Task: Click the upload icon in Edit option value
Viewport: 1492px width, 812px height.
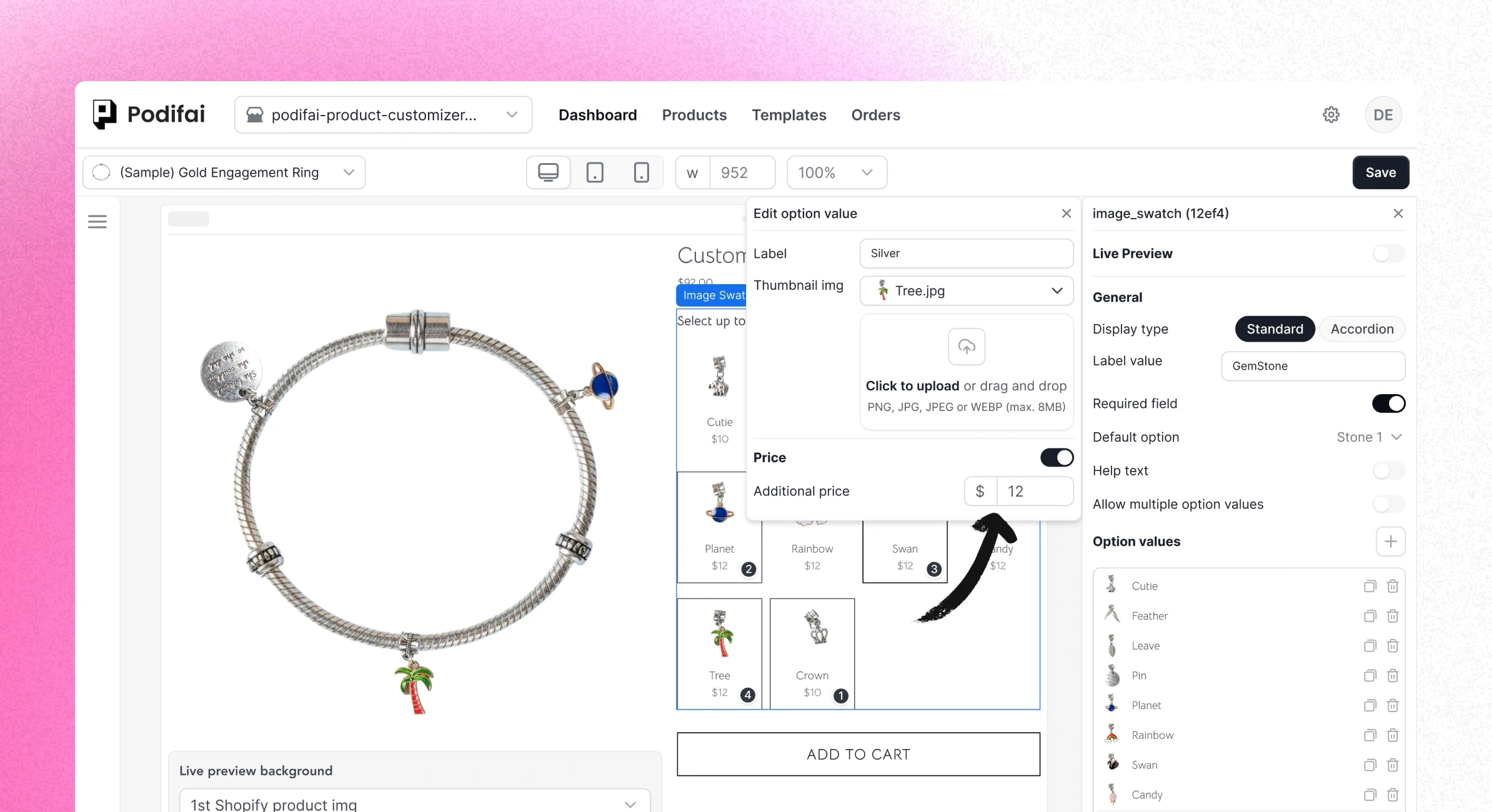Action: [x=966, y=347]
